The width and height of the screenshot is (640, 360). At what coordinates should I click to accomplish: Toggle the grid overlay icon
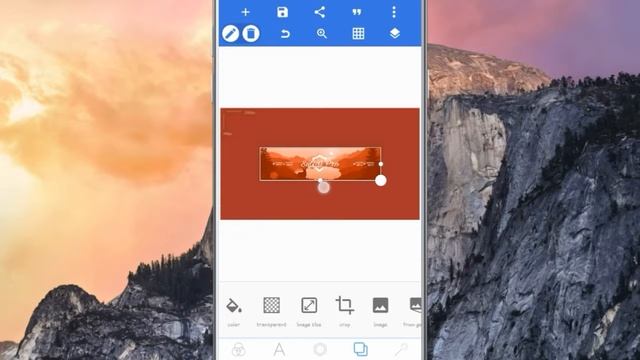coord(358,33)
